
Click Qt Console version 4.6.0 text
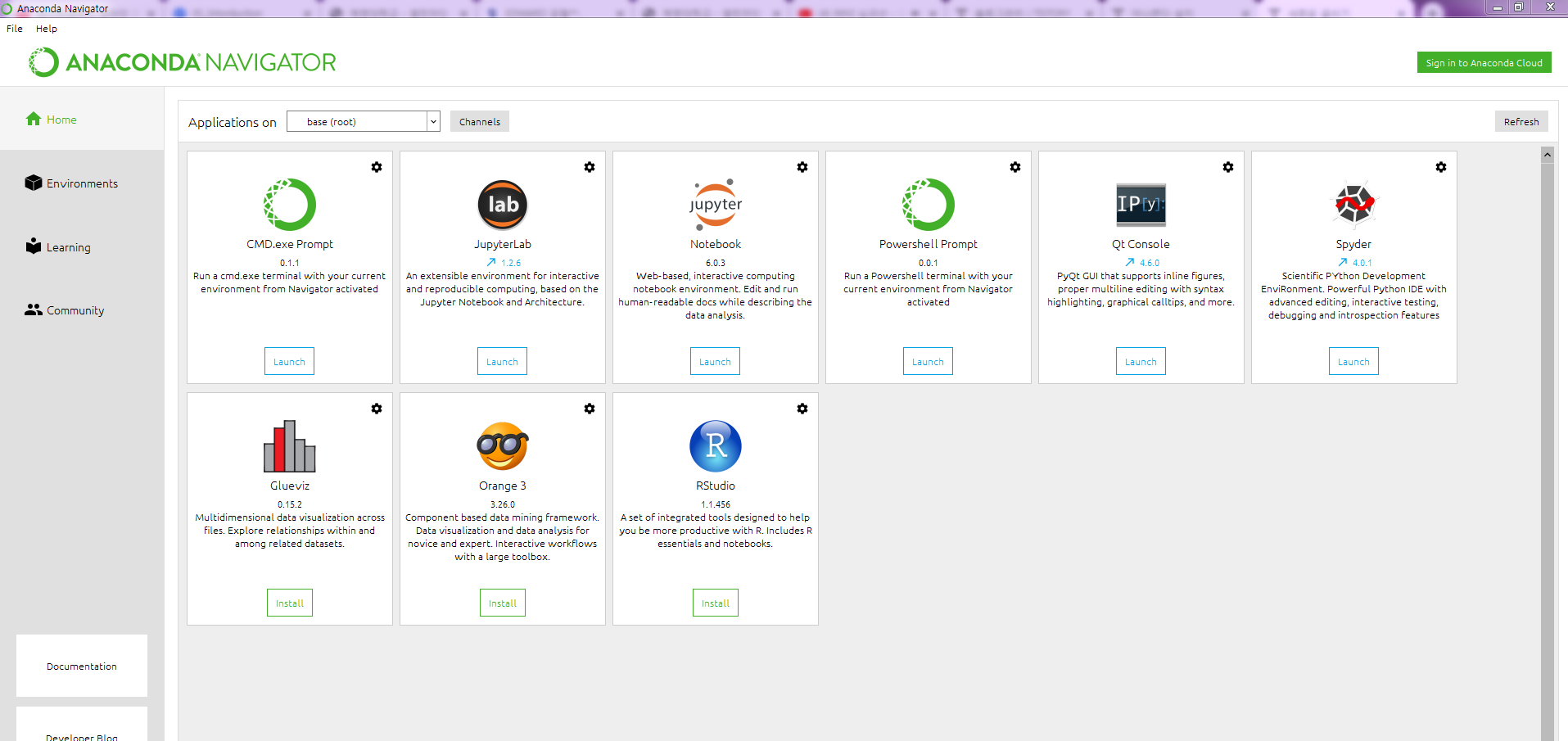[x=1150, y=263]
